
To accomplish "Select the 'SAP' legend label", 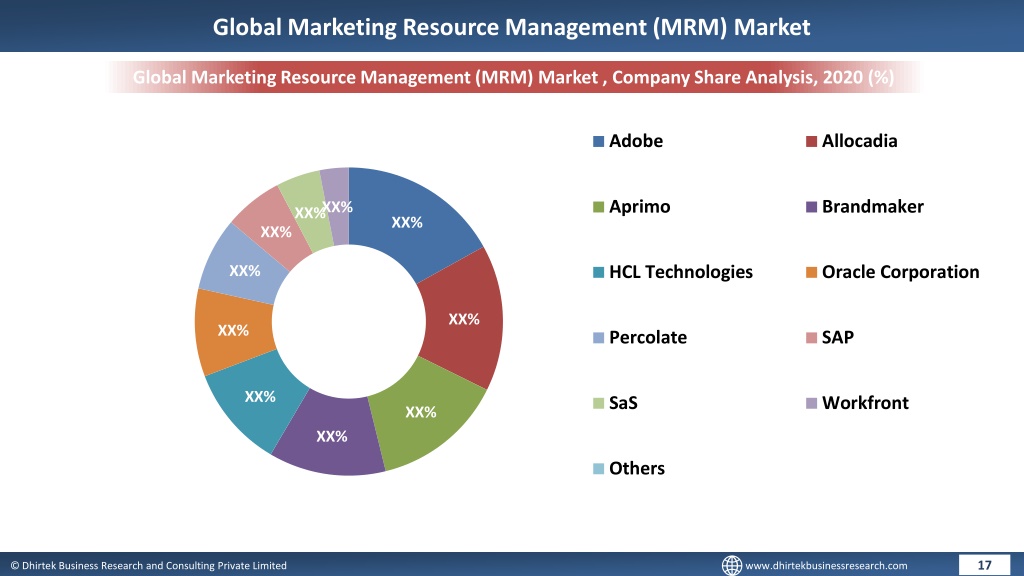I will click(838, 337).
